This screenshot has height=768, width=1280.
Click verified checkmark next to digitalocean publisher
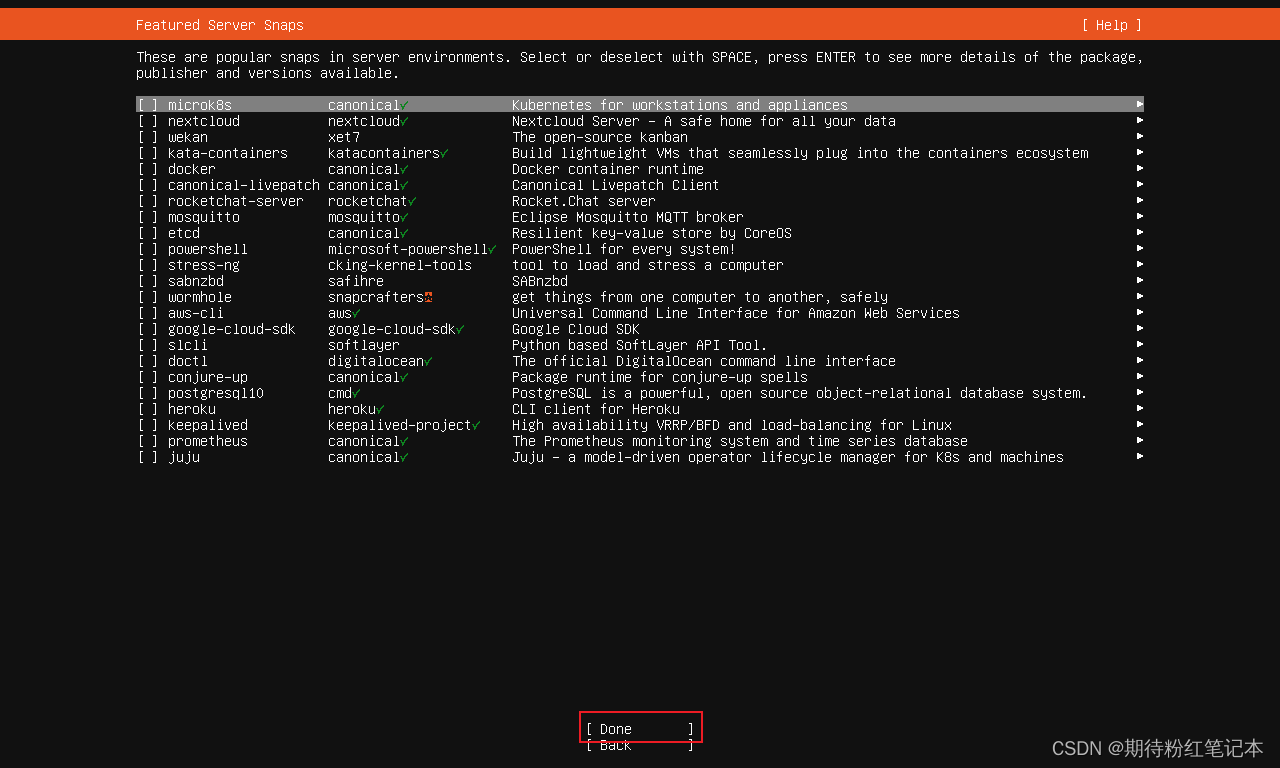tap(428, 361)
